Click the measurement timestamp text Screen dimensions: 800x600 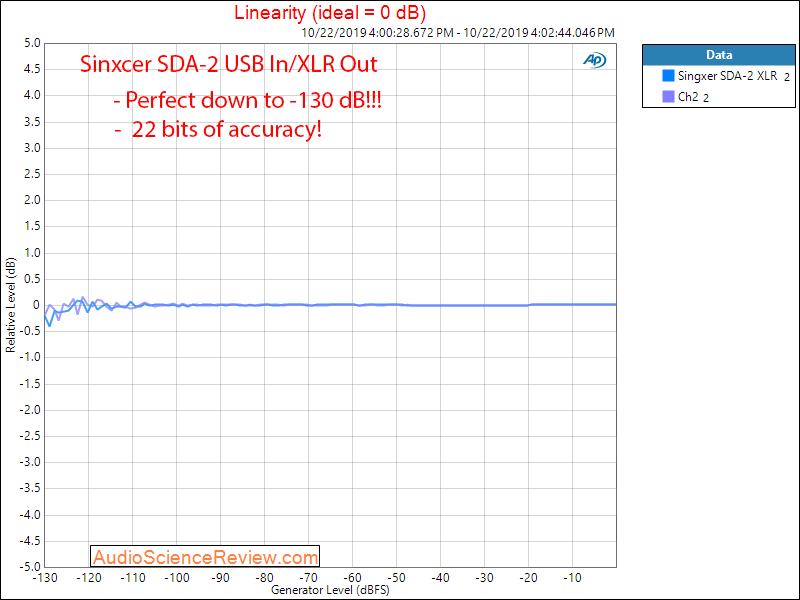pos(458,33)
